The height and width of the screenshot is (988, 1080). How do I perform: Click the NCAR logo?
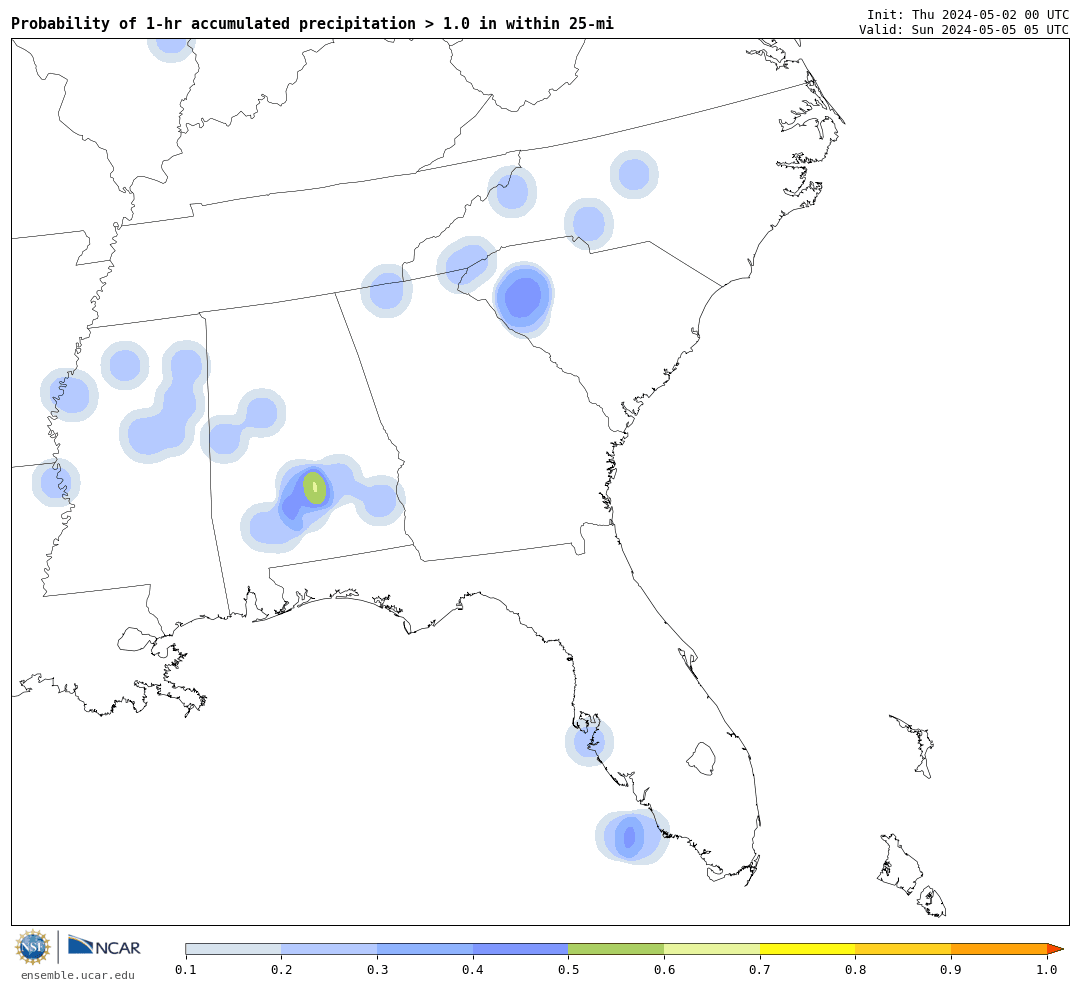pyautogui.click(x=104, y=946)
